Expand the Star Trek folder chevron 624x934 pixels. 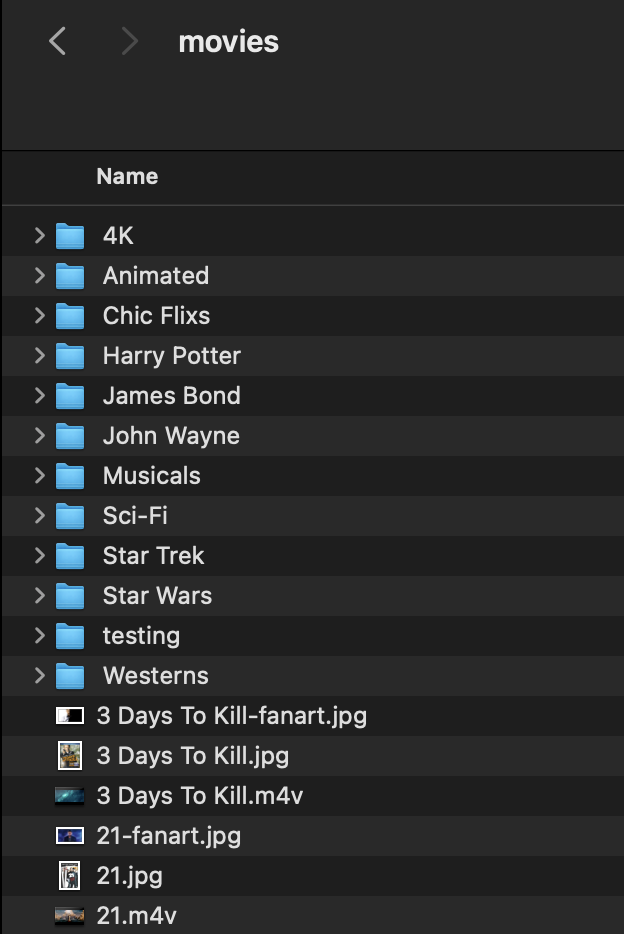39,555
